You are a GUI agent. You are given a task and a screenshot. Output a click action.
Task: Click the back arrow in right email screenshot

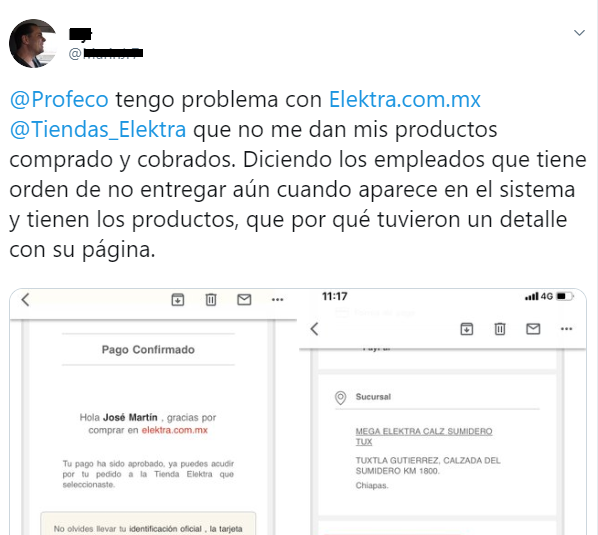[314, 329]
